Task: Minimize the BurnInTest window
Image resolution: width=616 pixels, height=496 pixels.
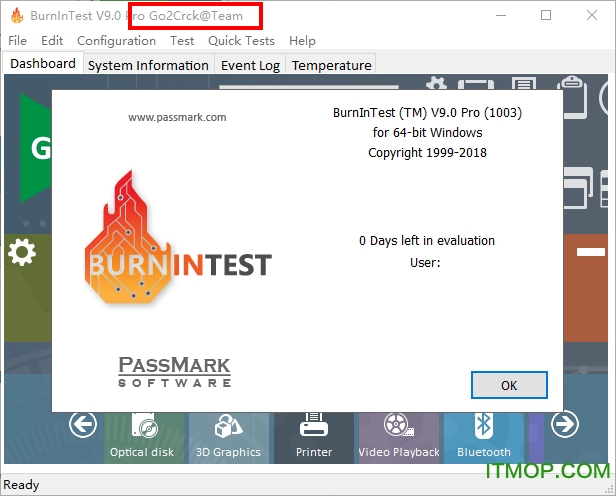Action: pyautogui.click(x=501, y=15)
